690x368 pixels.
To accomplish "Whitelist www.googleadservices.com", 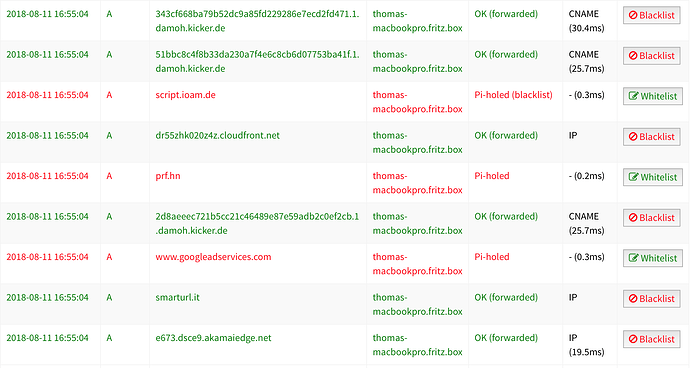I will pyautogui.click(x=653, y=258).
